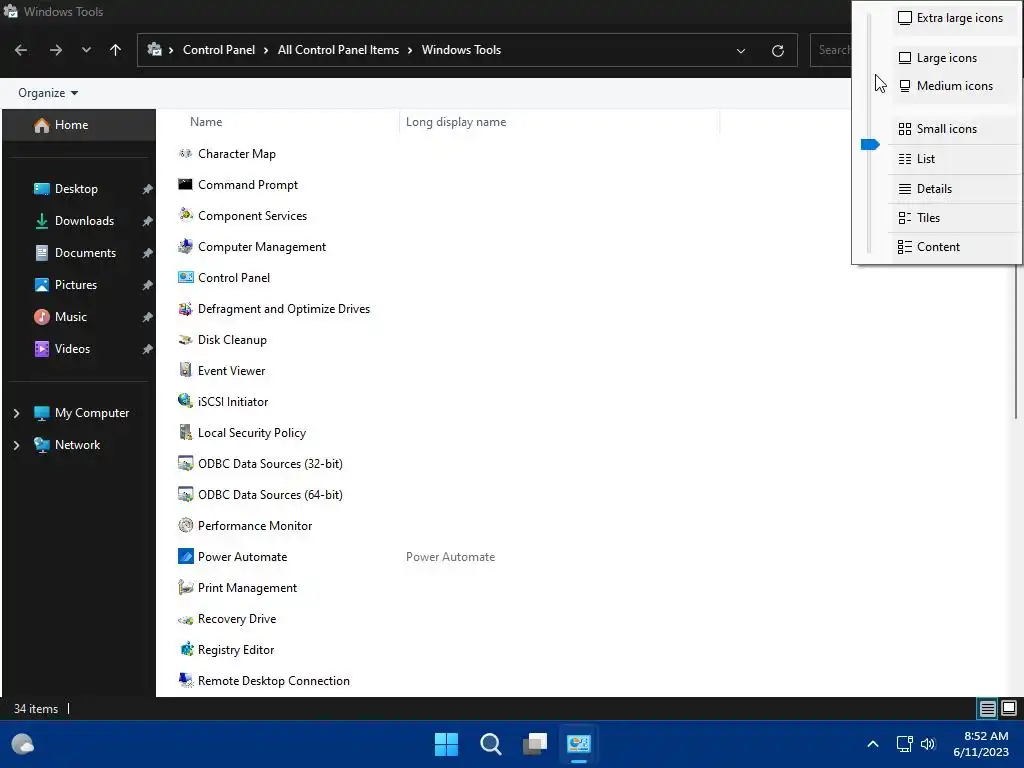Click the Component Services icon
The image size is (1024, 768).
tap(185, 216)
